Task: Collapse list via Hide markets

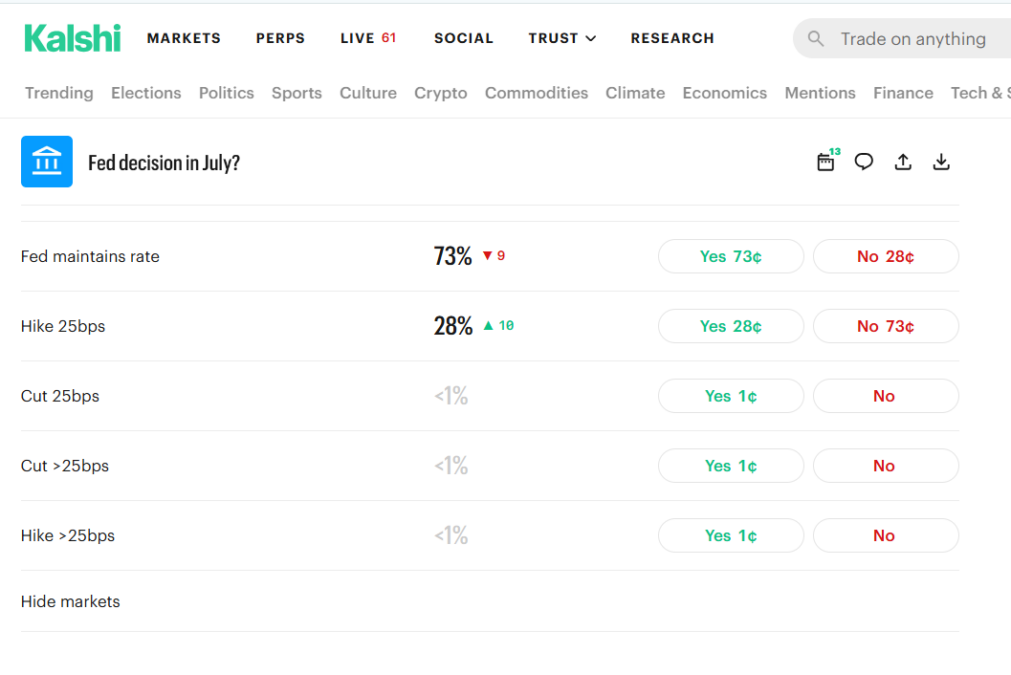Action: (70, 602)
